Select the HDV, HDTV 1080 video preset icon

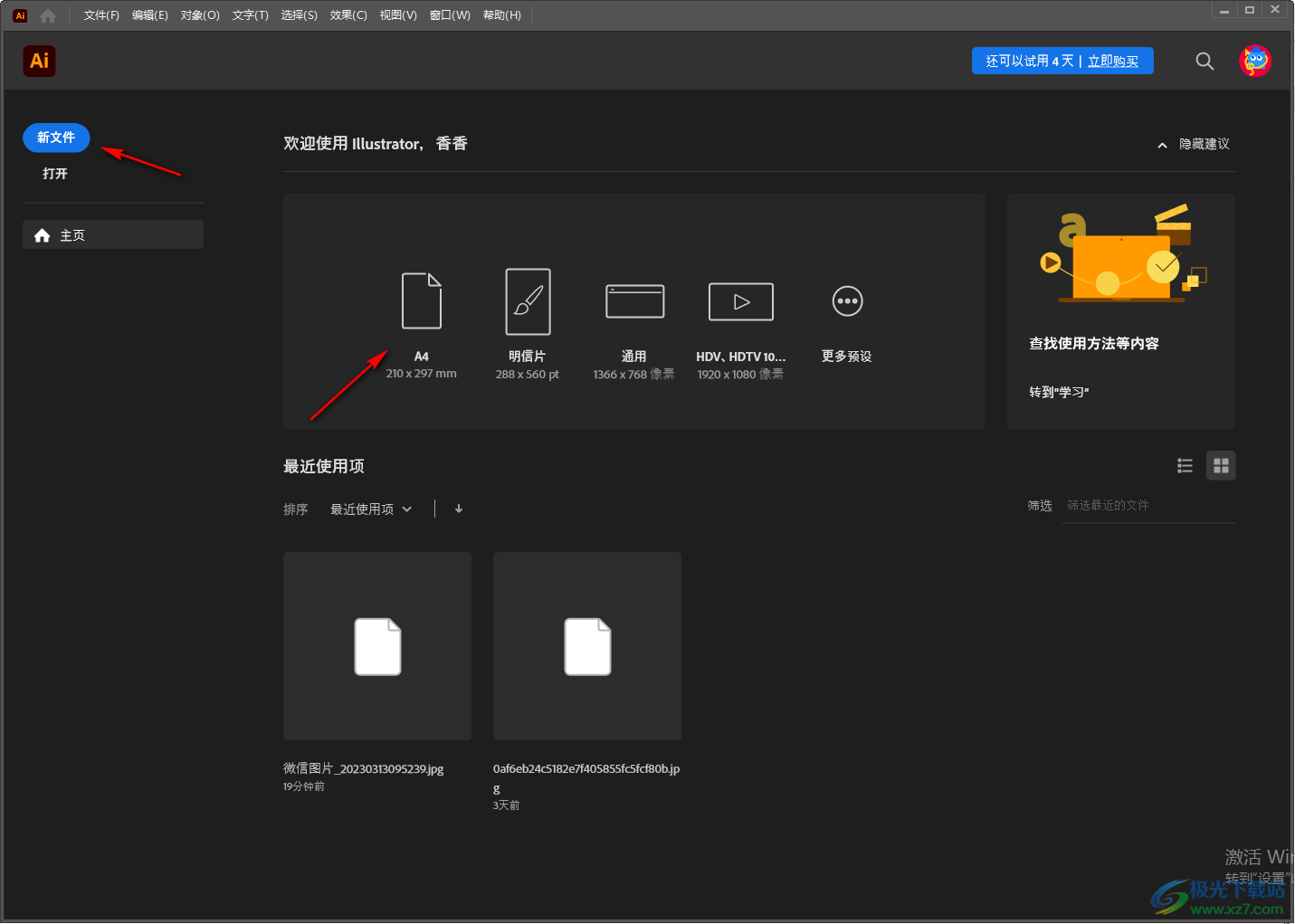pyautogui.click(x=741, y=301)
